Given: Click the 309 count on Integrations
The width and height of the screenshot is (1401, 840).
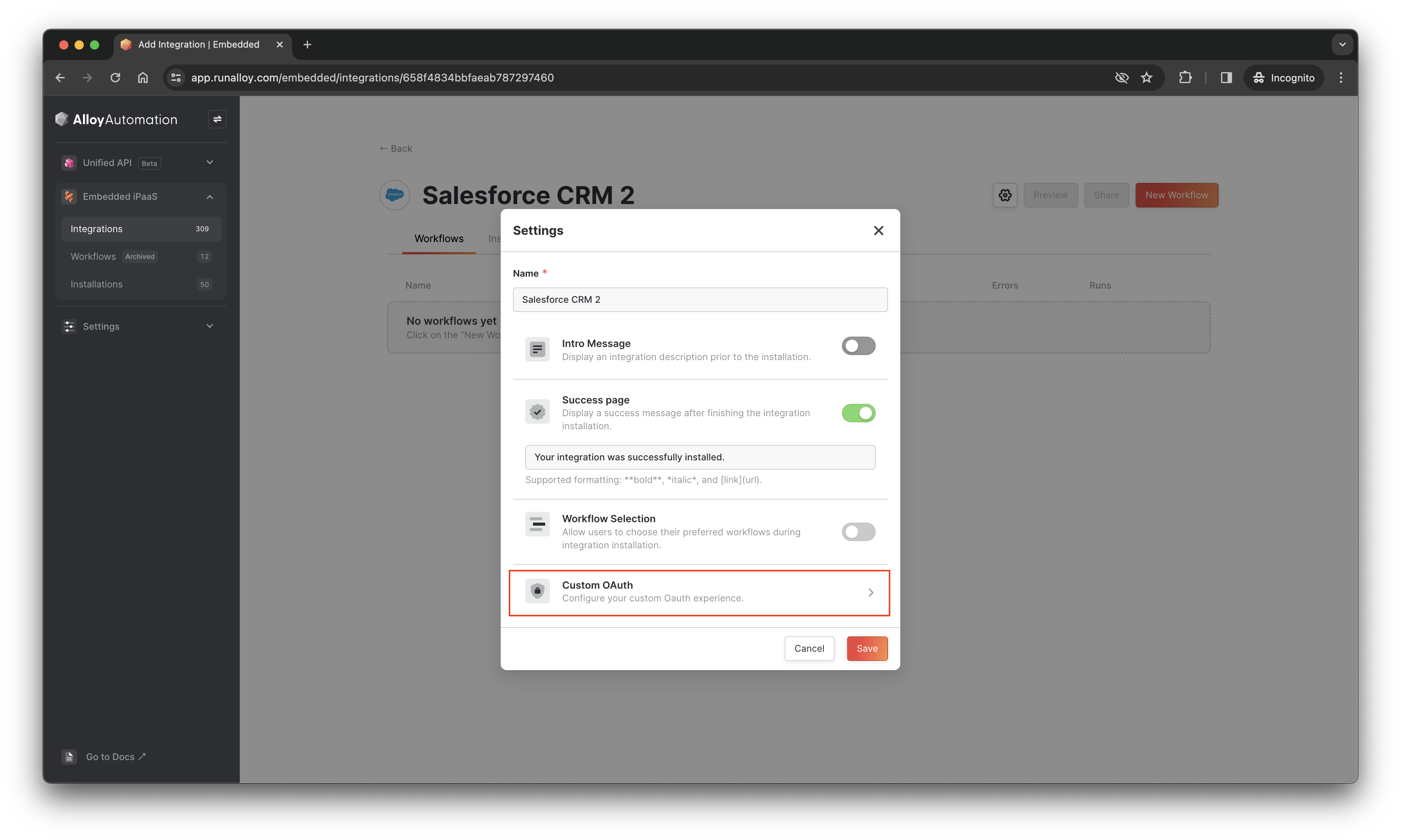Looking at the screenshot, I should pyautogui.click(x=202, y=229).
